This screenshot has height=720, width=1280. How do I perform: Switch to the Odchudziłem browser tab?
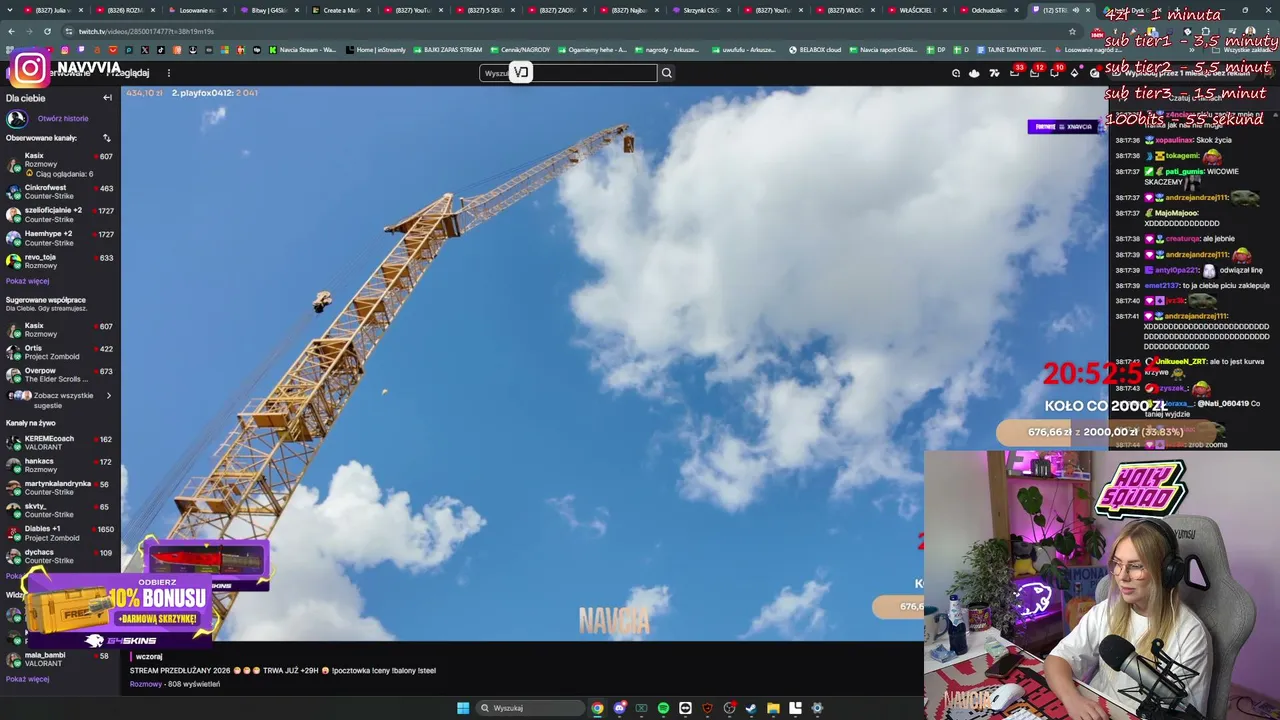[989, 10]
